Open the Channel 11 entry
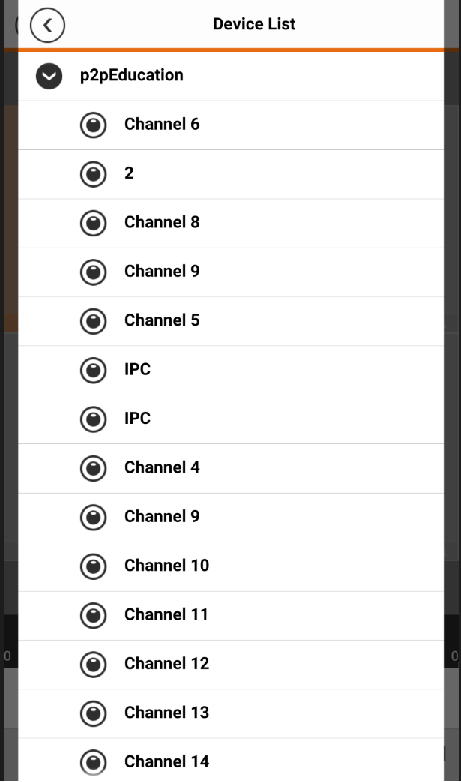461x782 pixels. 231,615
